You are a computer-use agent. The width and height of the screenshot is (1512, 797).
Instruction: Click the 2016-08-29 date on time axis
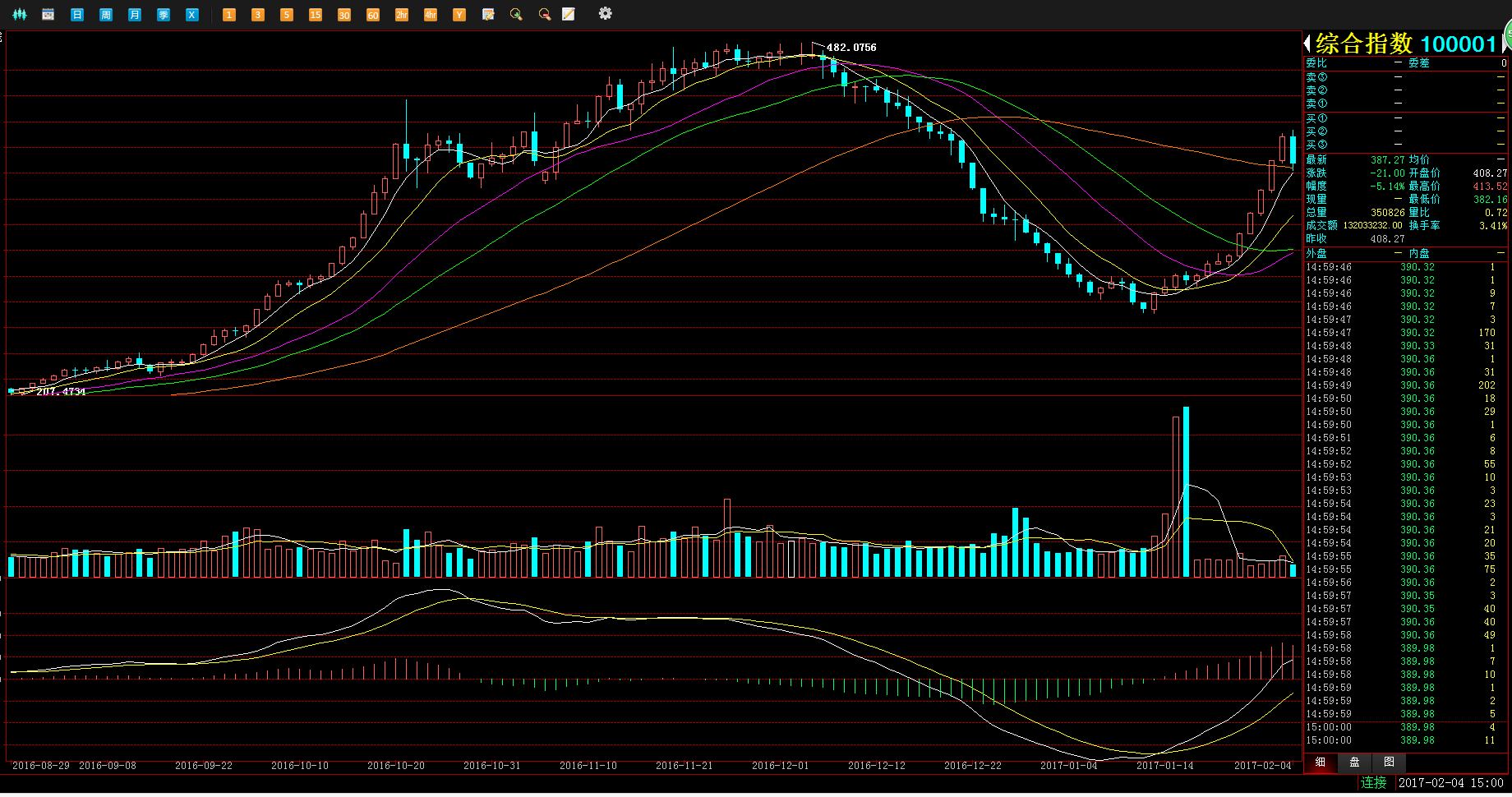41,766
